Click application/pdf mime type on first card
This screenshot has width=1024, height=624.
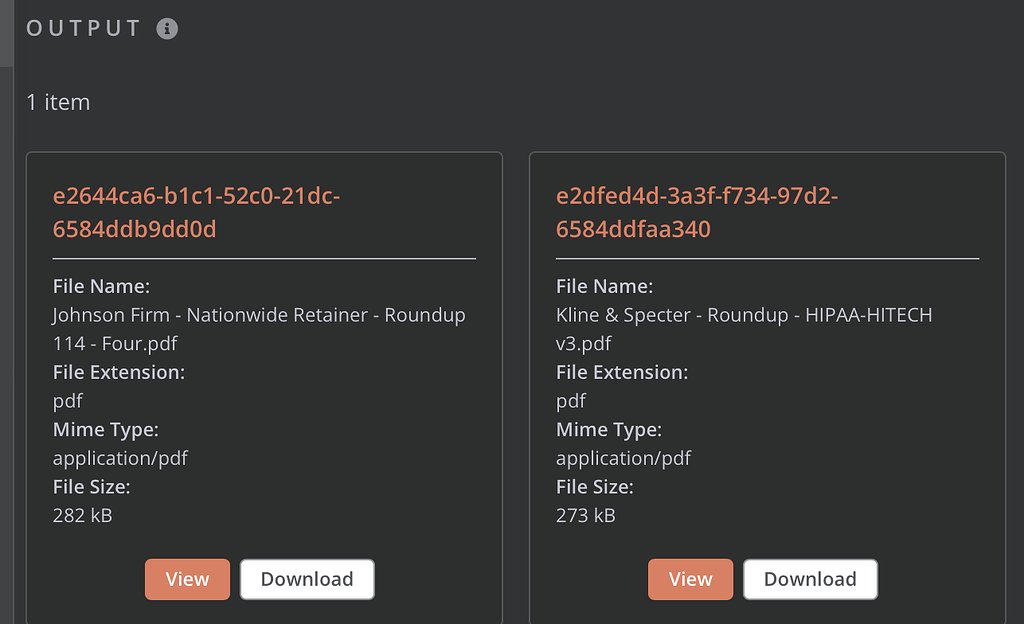click(x=120, y=458)
